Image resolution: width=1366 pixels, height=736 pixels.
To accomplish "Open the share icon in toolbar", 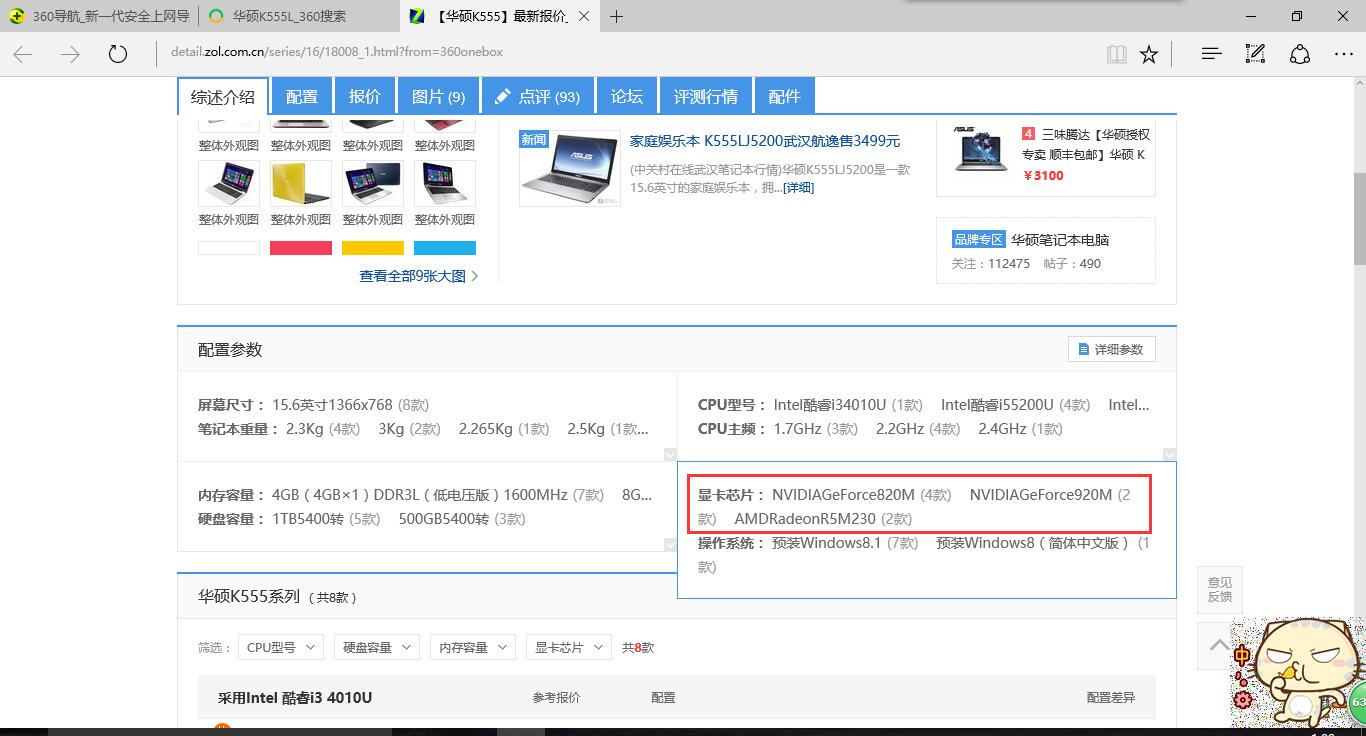I will coord(1299,54).
